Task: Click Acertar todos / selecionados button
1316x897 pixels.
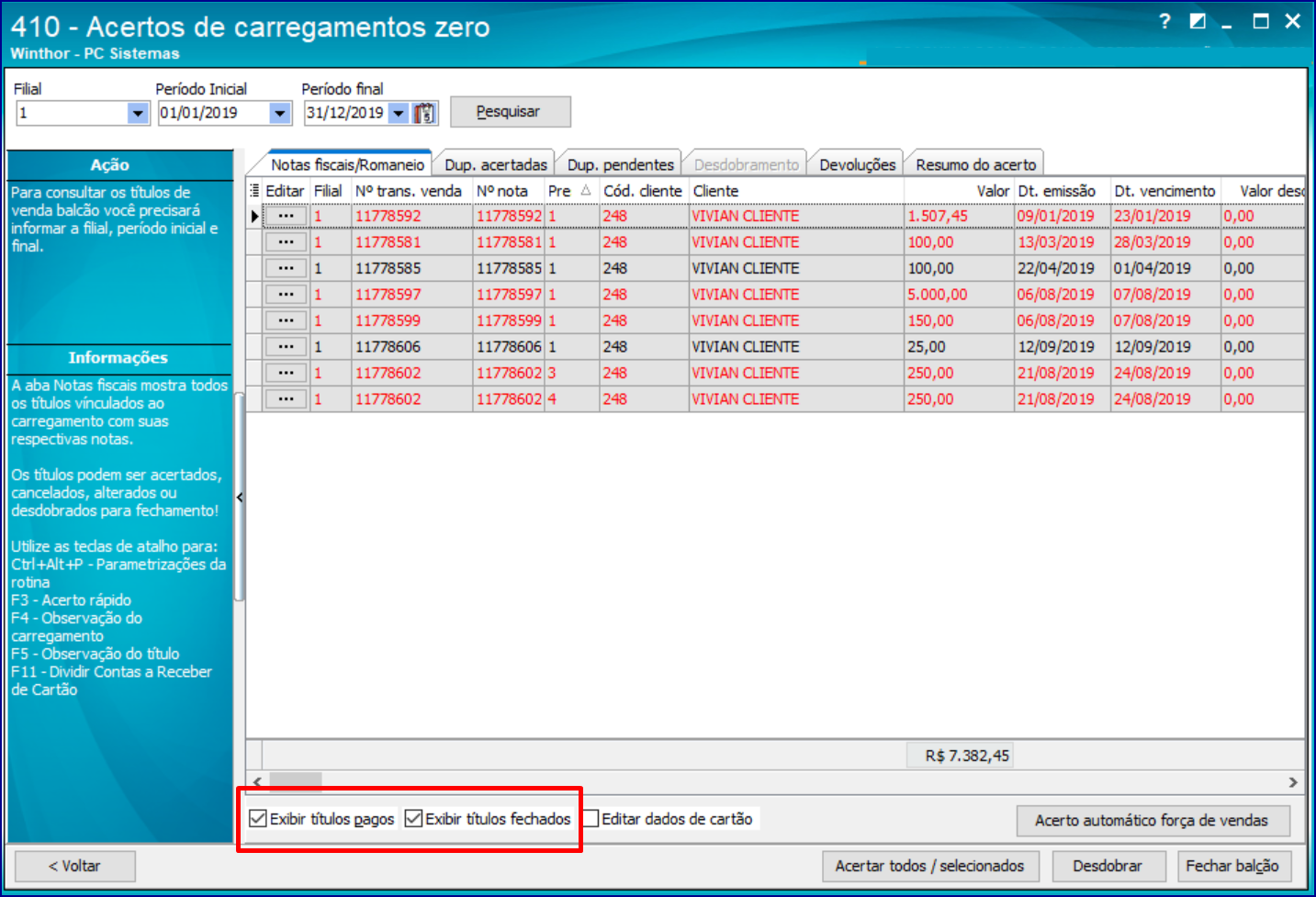Action: coord(929,866)
